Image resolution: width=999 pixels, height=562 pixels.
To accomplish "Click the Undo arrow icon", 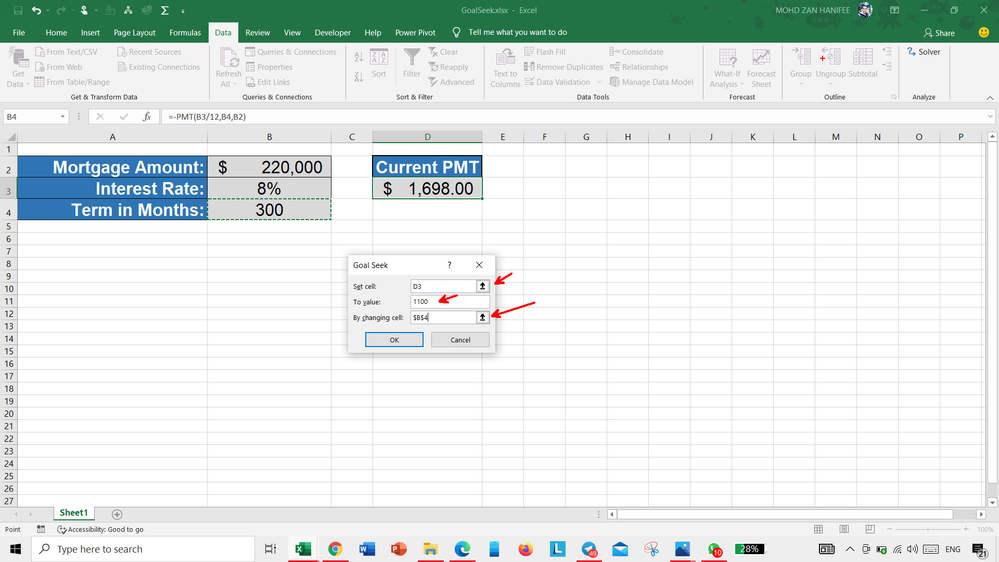I will pyautogui.click(x=36, y=10).
